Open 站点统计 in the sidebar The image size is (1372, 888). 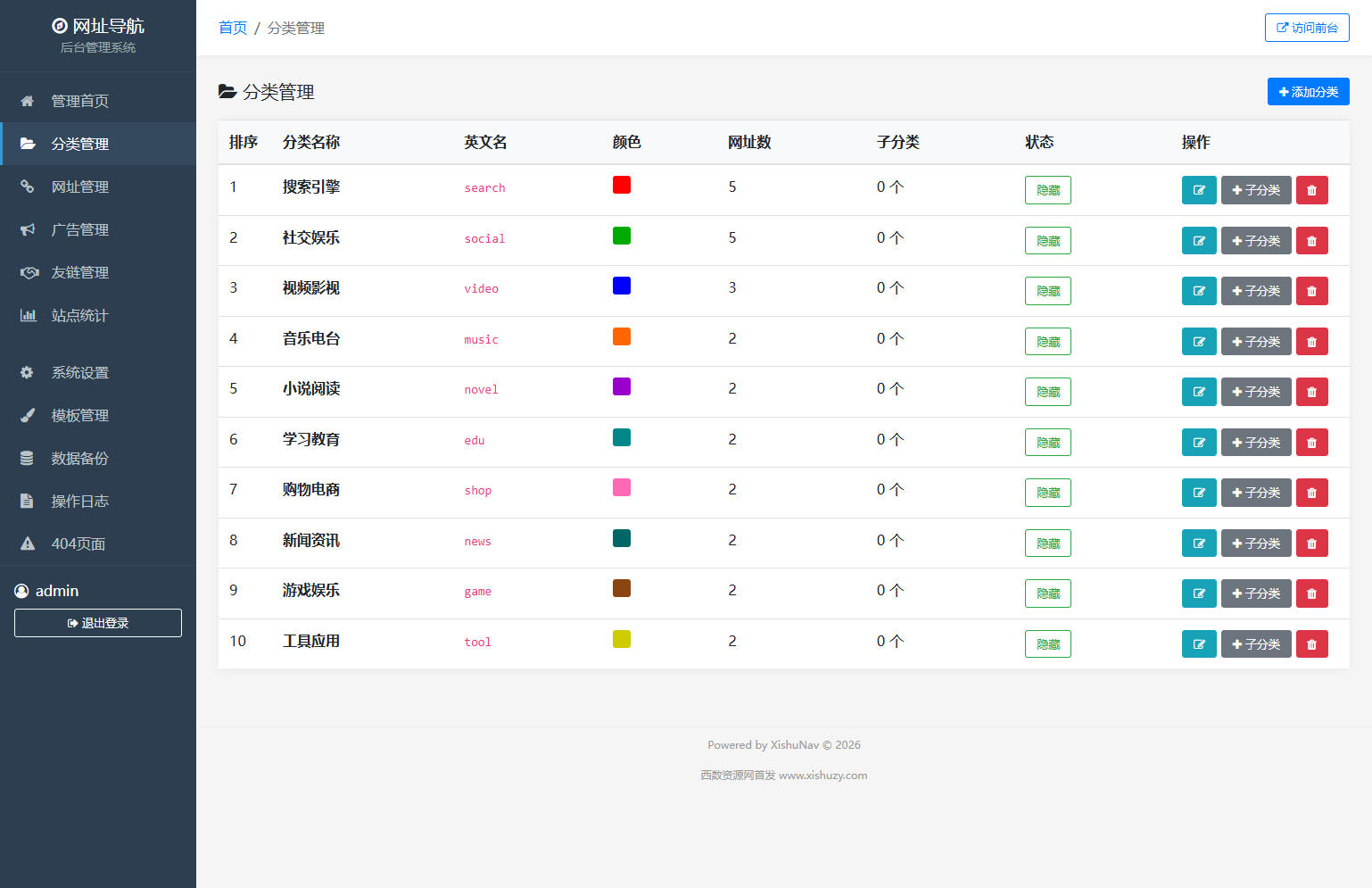(98, 315)
